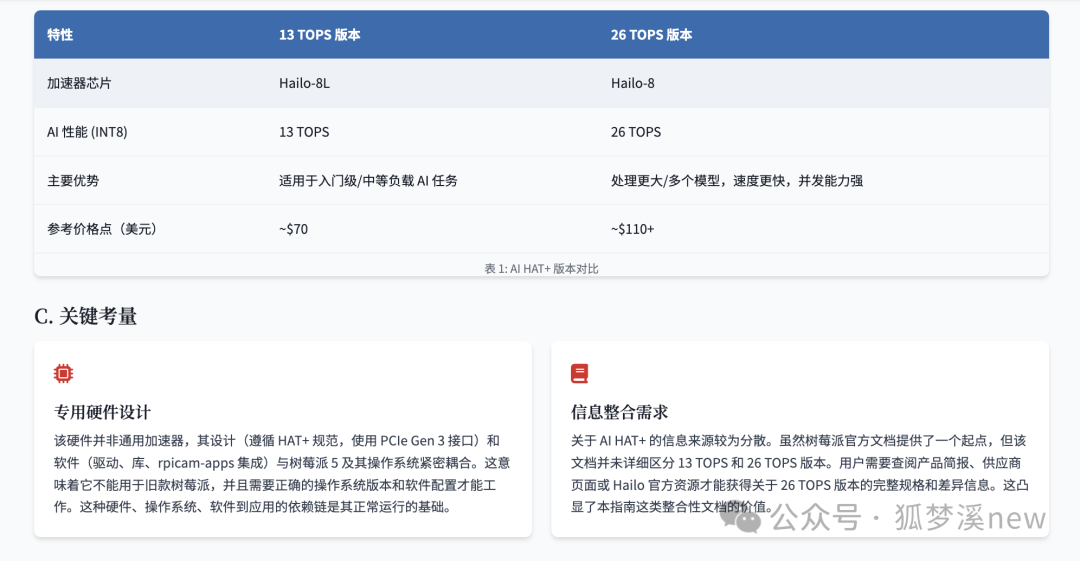Click the AI 性能 (INT8) row label

[x=87, y=132]
